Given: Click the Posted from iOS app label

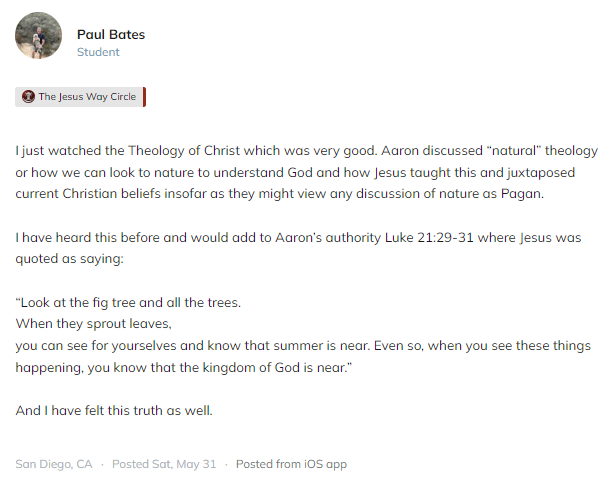Looking at the screenshot, I should (291, 464).
